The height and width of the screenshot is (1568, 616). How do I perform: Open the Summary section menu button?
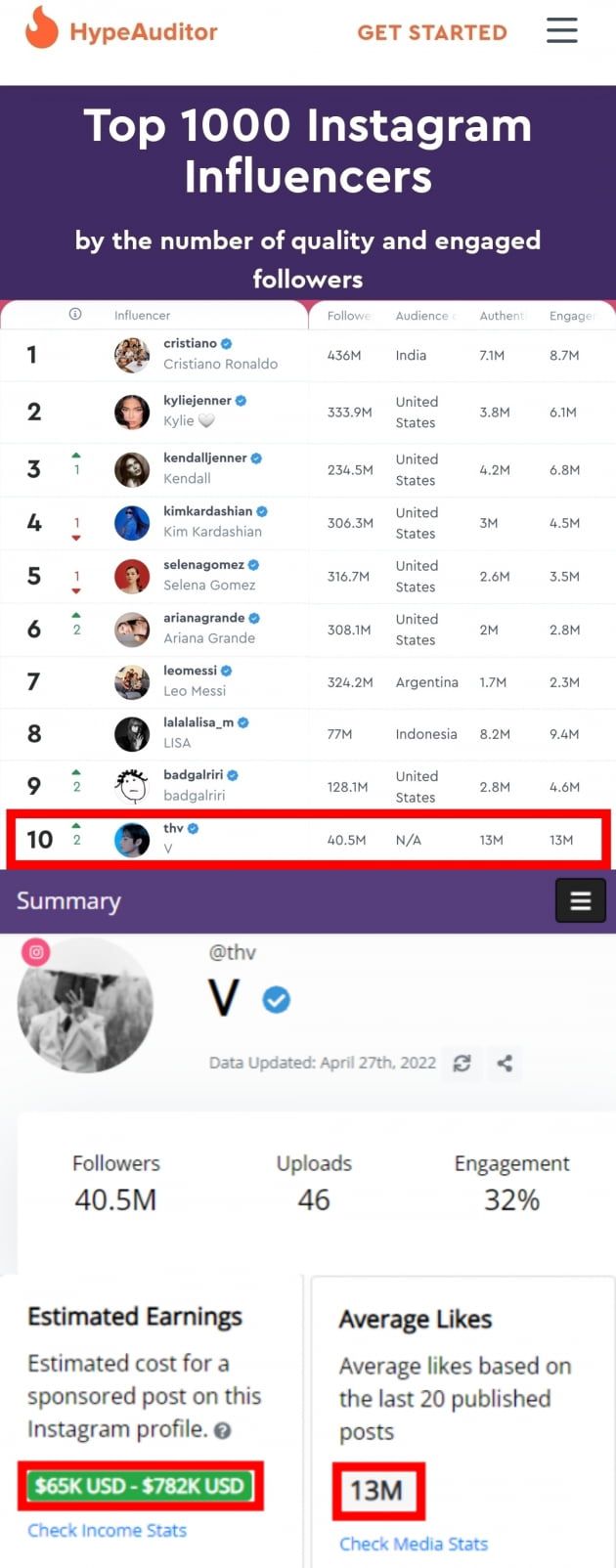(580, 900)
